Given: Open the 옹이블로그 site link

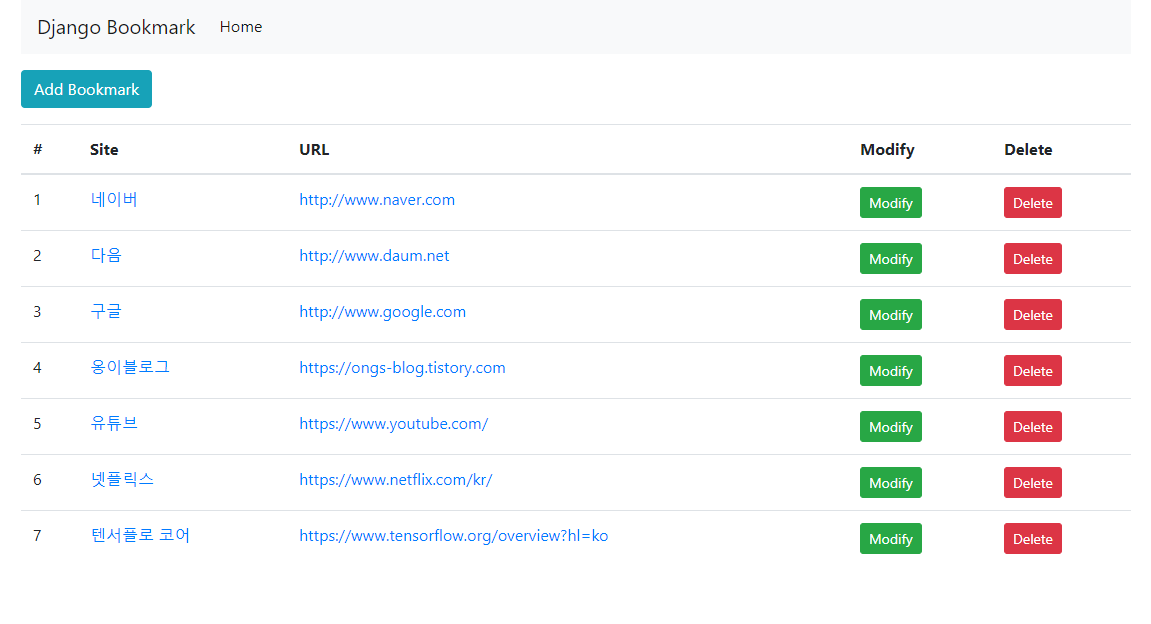Looking at the screenshot, I should [130, 367].
